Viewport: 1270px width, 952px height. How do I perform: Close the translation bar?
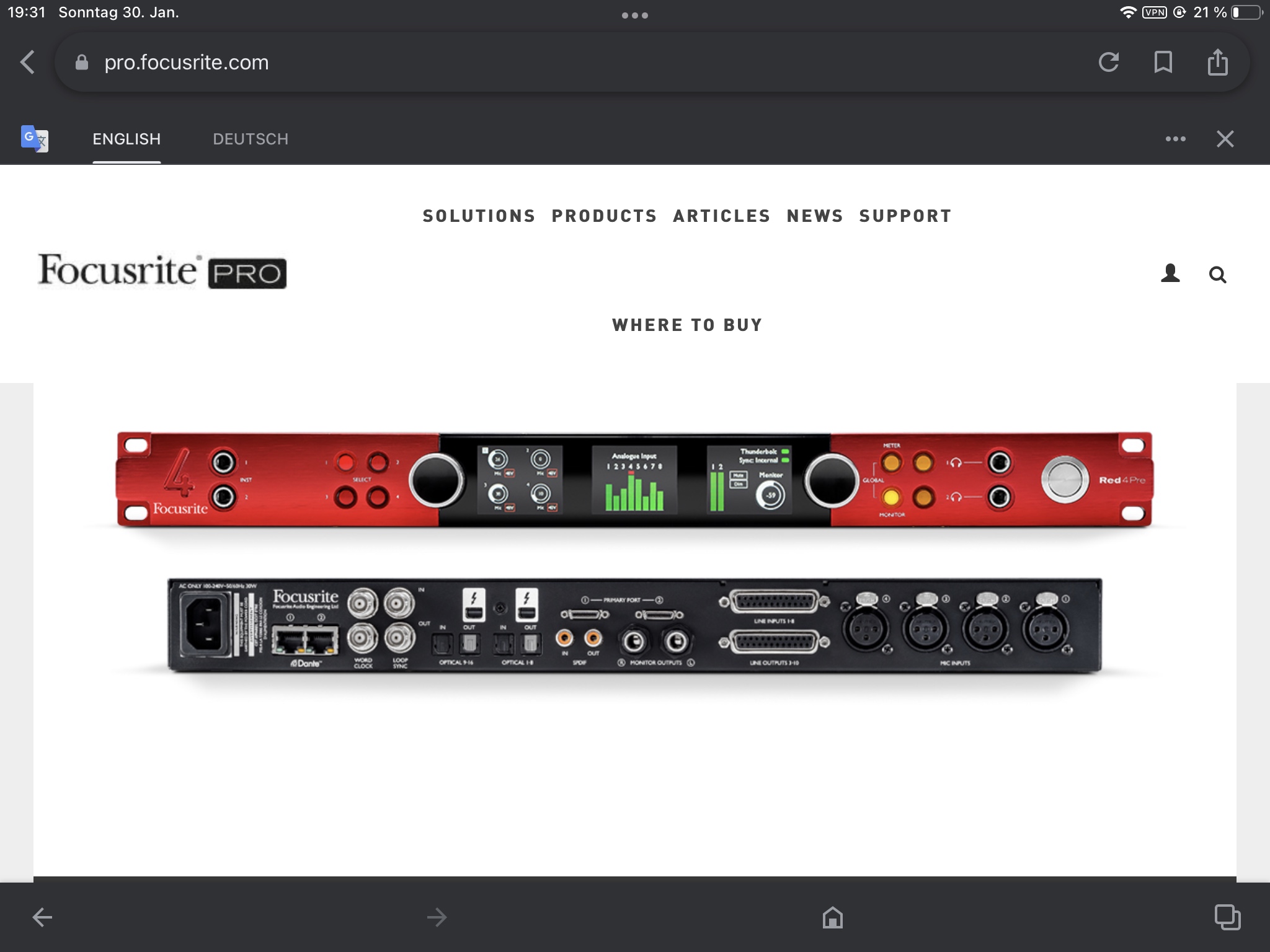1225,139
